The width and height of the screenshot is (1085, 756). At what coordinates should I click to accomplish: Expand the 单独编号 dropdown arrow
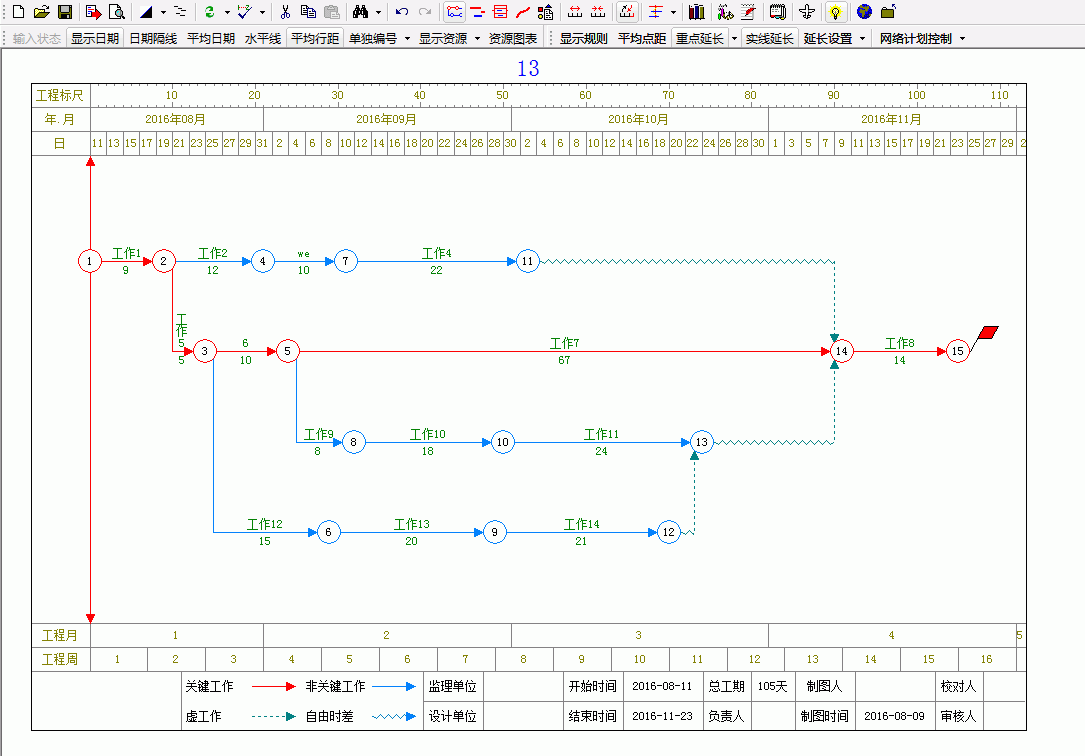click(407, 39)
